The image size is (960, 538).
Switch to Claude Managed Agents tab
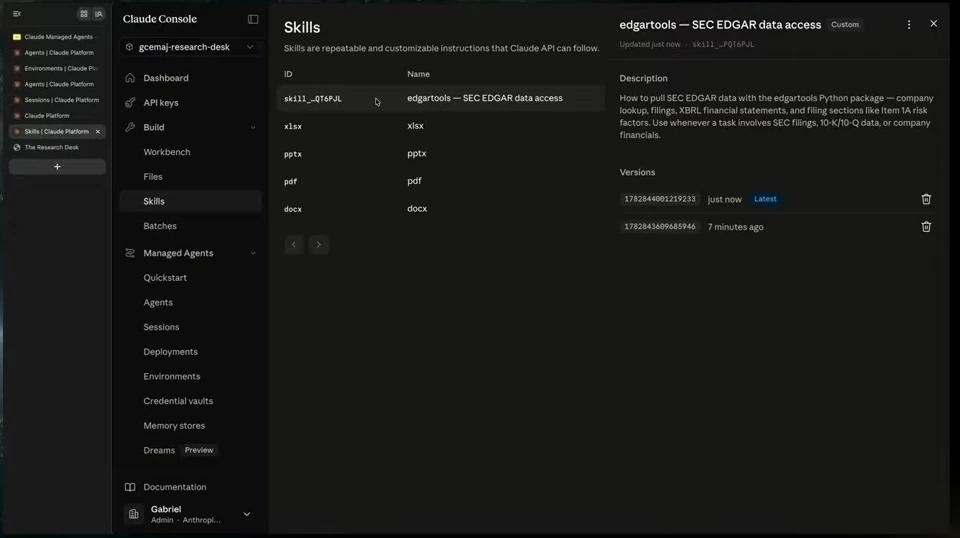point(58,37)
